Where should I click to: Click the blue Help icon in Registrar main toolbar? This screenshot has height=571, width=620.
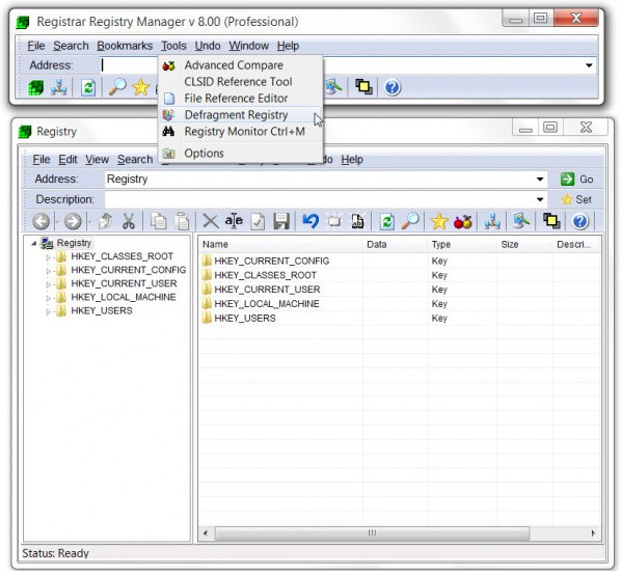[392, 87]
